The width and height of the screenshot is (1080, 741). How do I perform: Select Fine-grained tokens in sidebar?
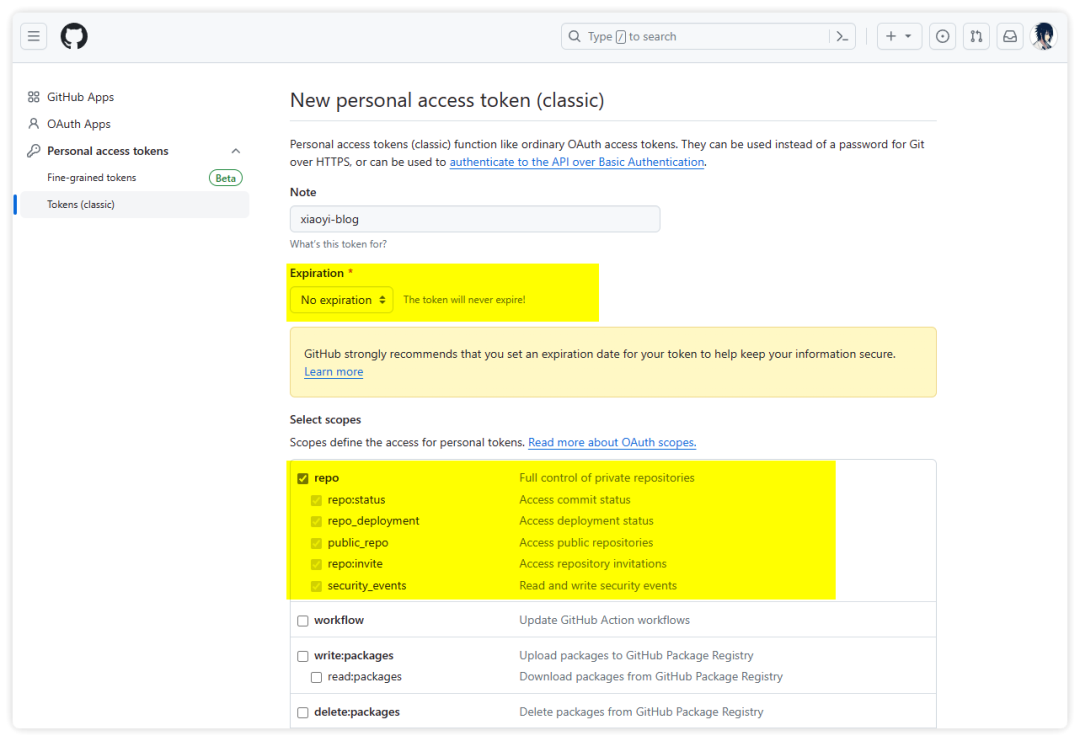tap(91, 178)
